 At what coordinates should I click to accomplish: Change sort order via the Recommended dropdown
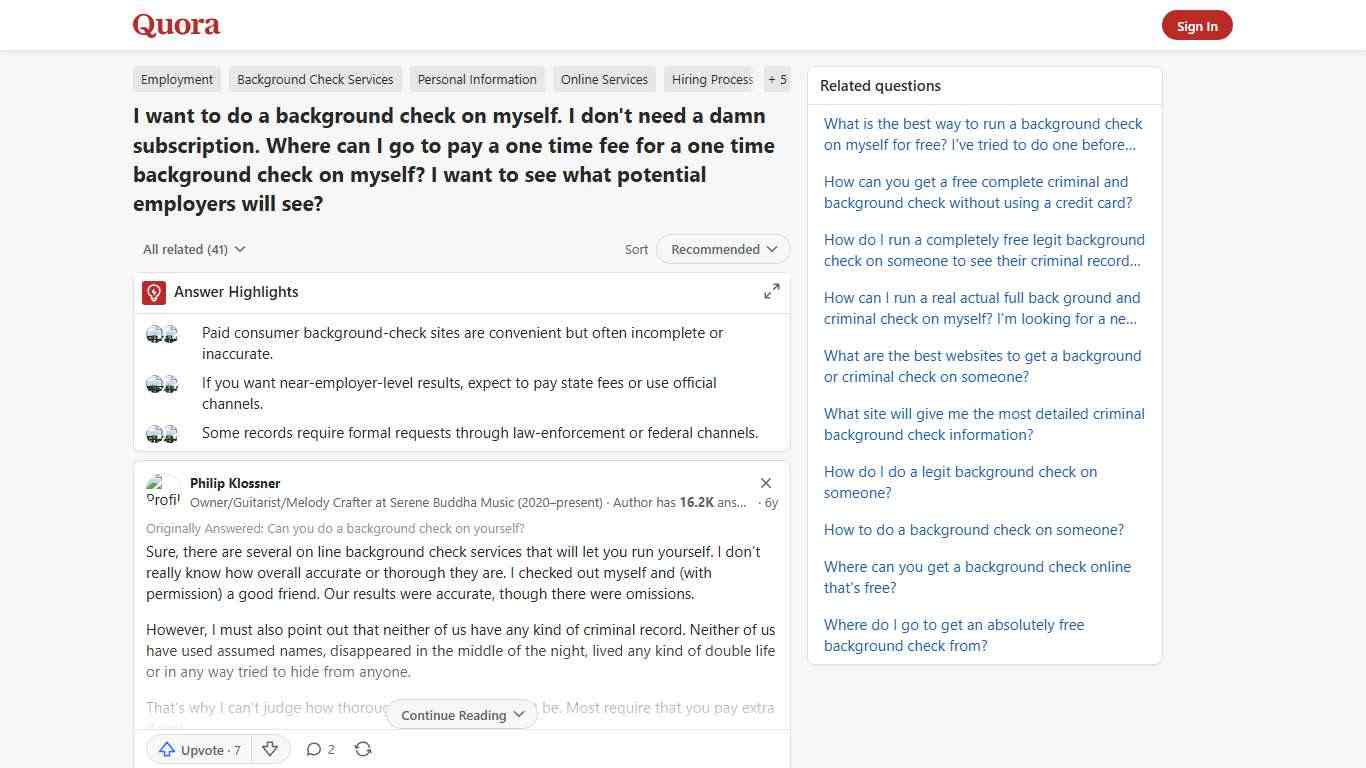point(722,249)
